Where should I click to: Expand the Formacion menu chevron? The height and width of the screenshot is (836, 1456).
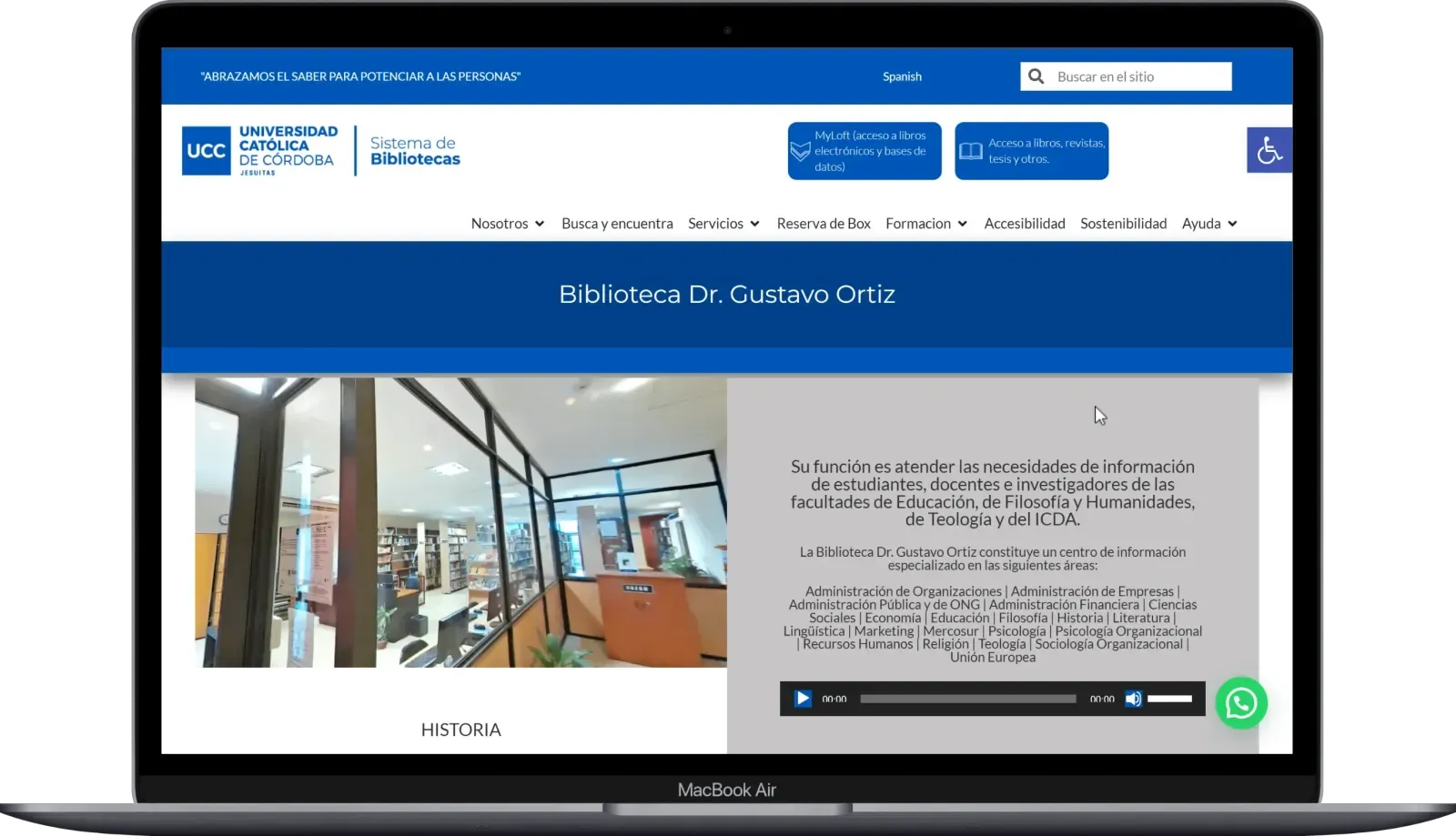pyautogui.click(x=962, y=224)
